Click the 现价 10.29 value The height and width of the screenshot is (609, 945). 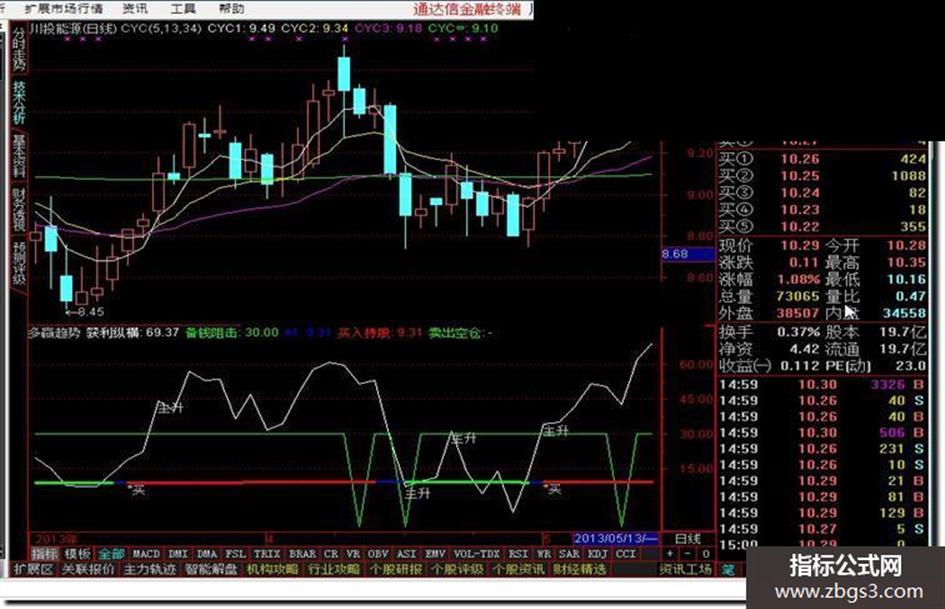tap(800, 245)
